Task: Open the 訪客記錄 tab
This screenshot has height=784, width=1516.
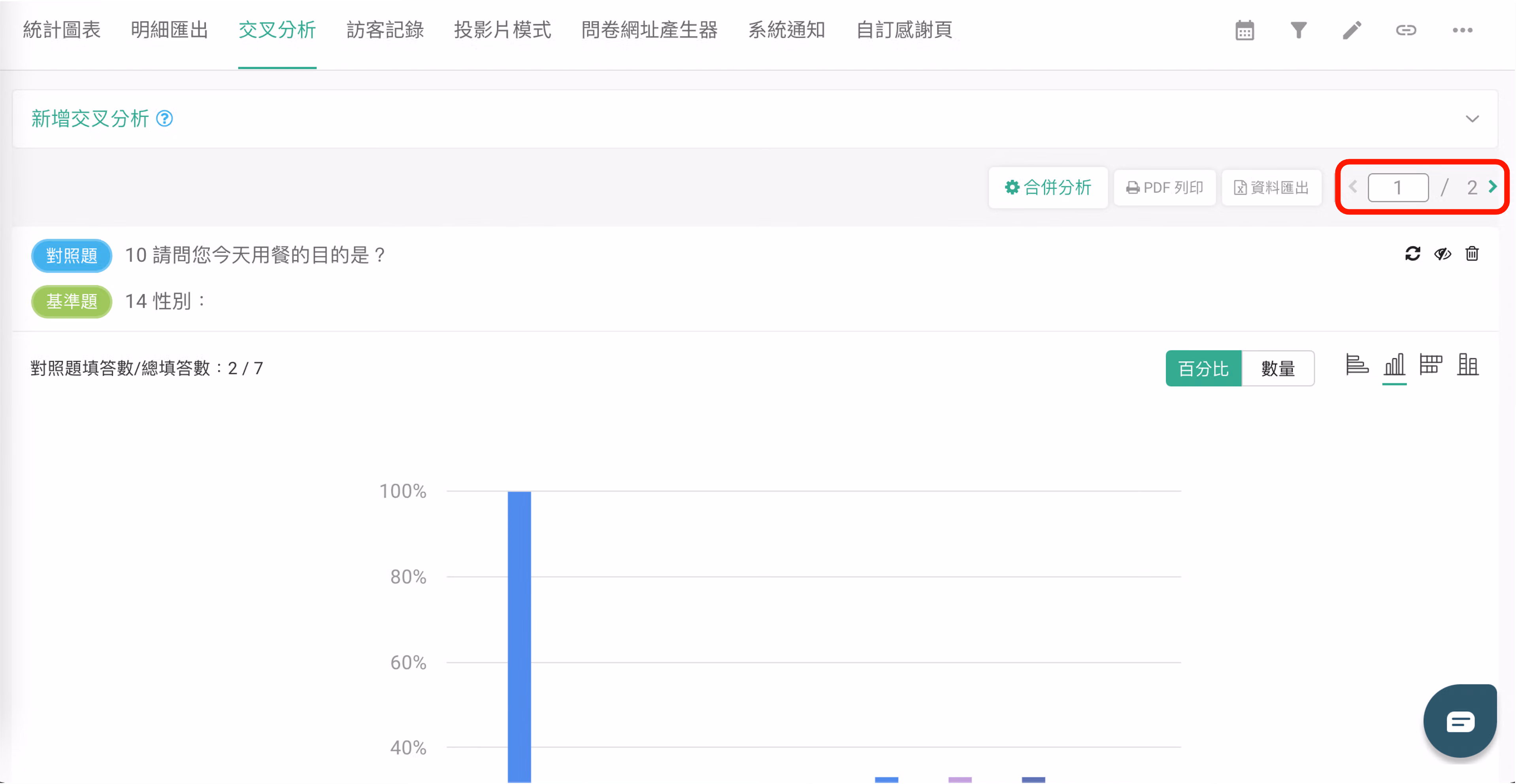Action: 385,30
